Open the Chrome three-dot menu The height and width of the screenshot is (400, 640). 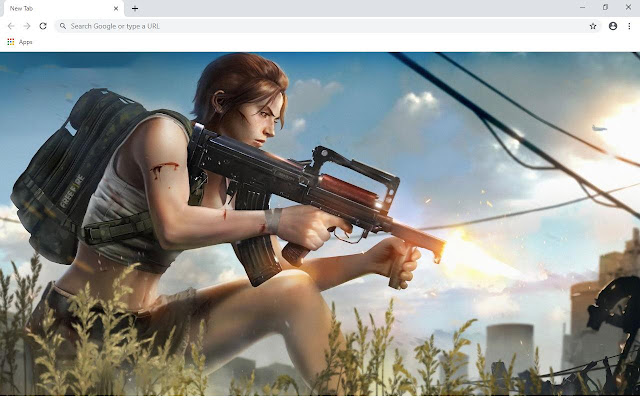point(629,26)
